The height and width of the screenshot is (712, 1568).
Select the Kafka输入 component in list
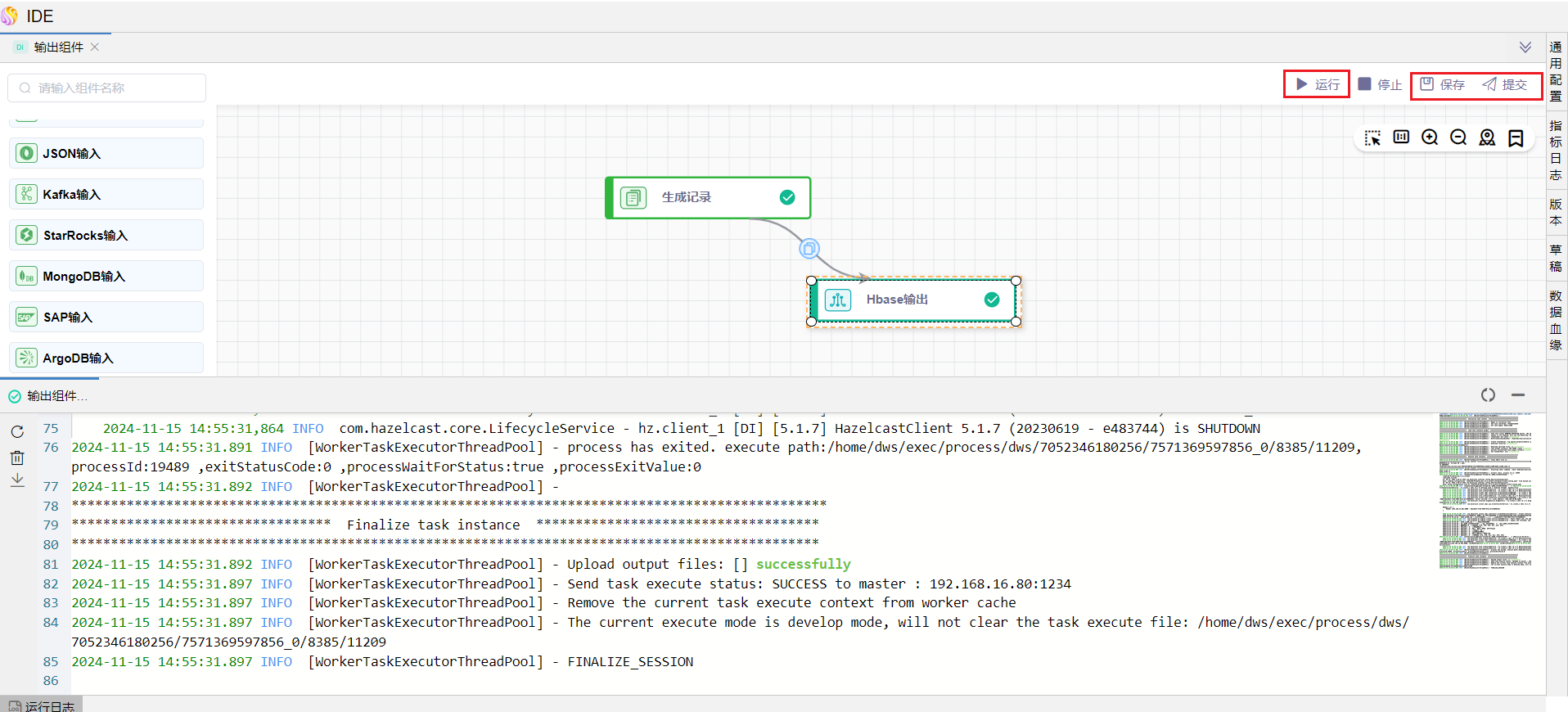tap(106, 195)
